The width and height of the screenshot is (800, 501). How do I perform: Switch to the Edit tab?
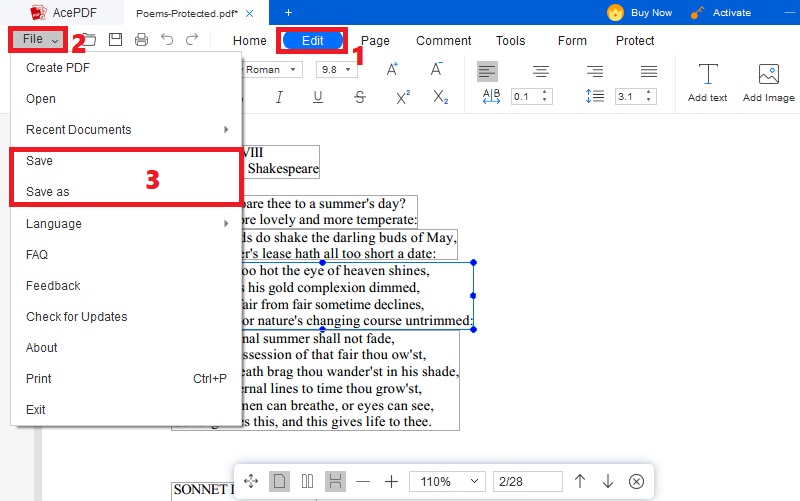[x=312, y=40]
